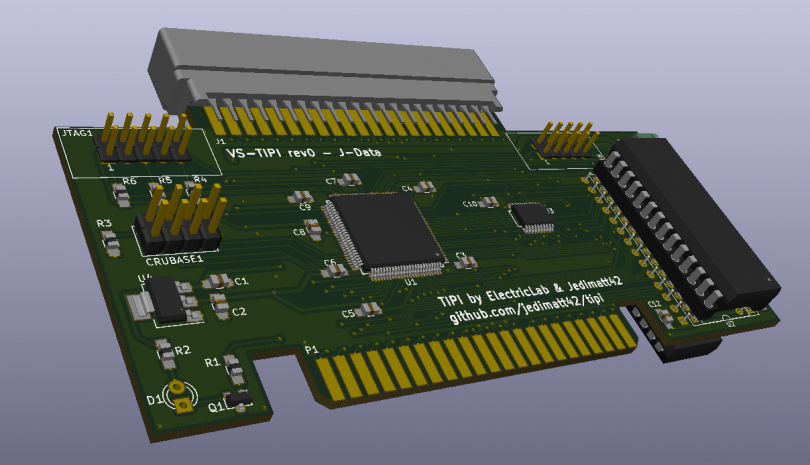Viewport: 810px width, 465px height.
Task: Click the github.com/jedimatt42/tipi silkscreen text
Action: pos(527,309)
